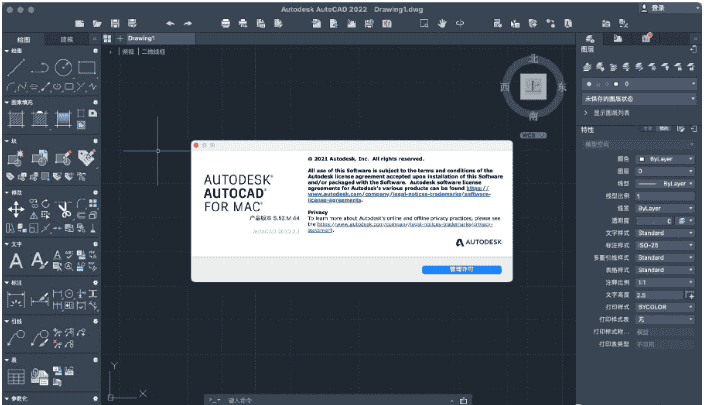Click the Create Block tool

click(16, 158)
